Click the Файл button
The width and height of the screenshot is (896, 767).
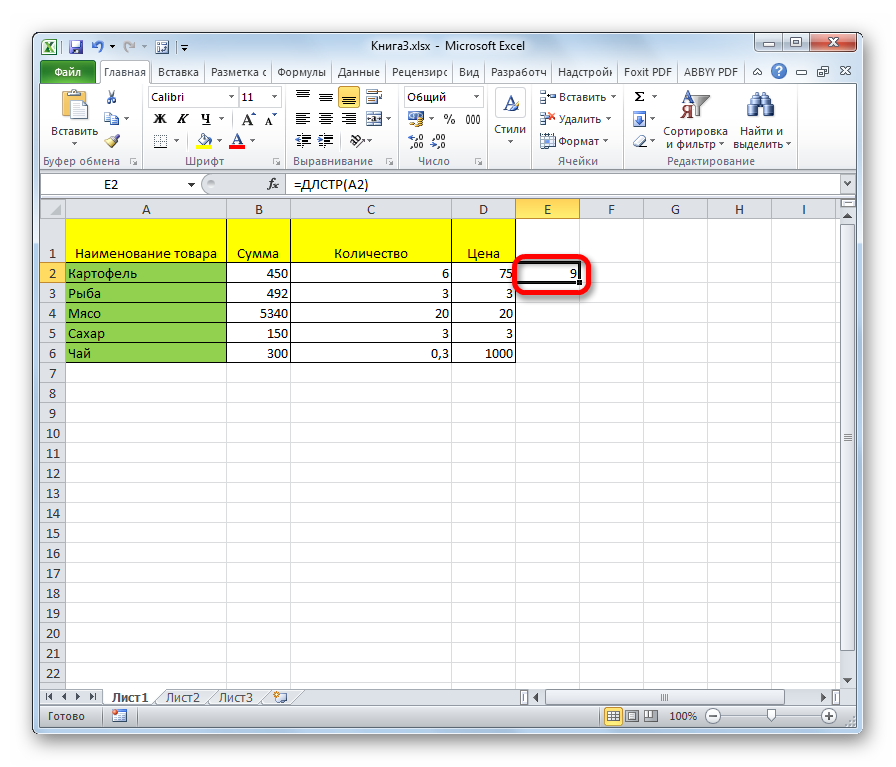[x=68, y=72]
